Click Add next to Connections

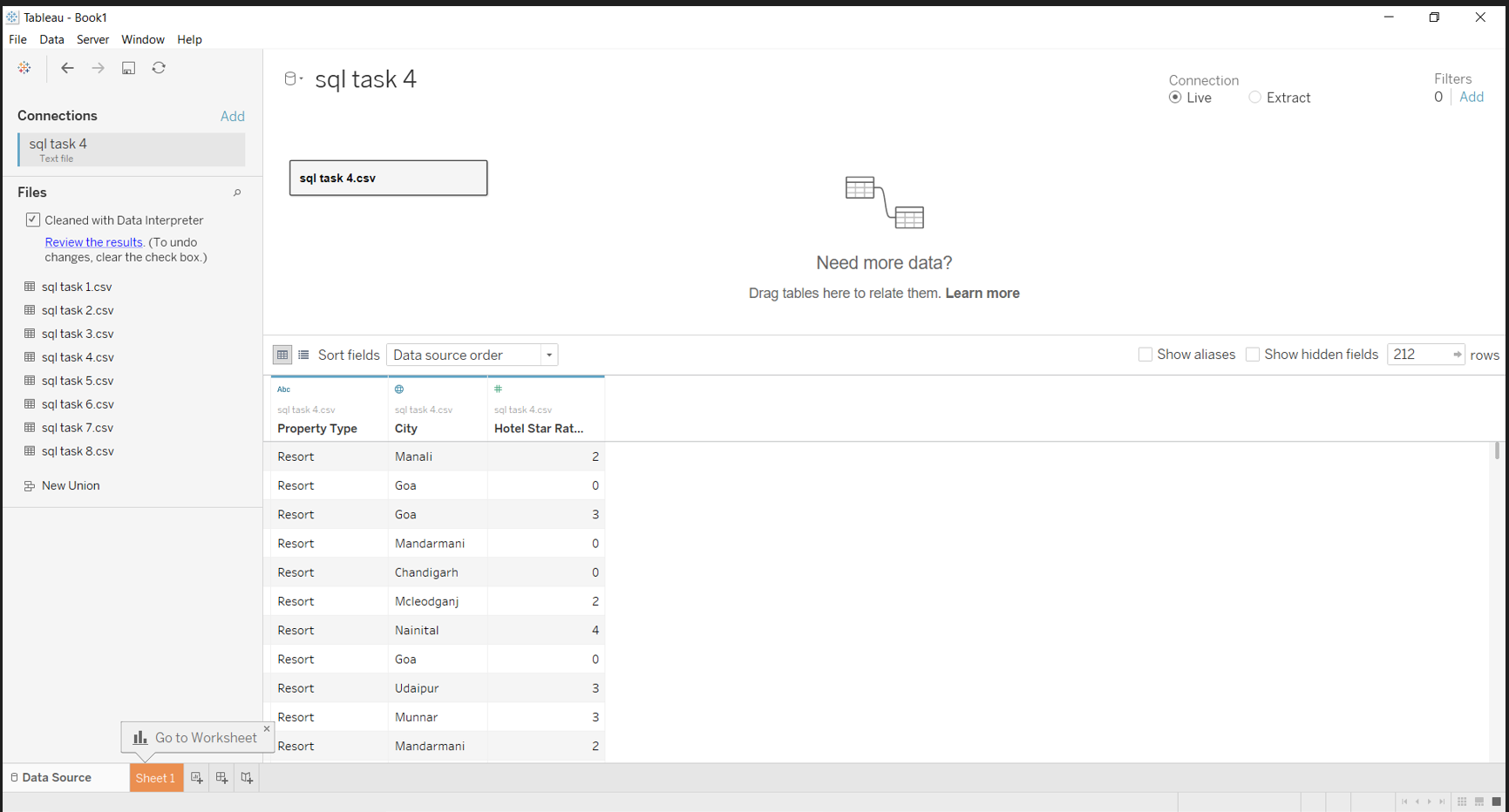tap(233, 116)
